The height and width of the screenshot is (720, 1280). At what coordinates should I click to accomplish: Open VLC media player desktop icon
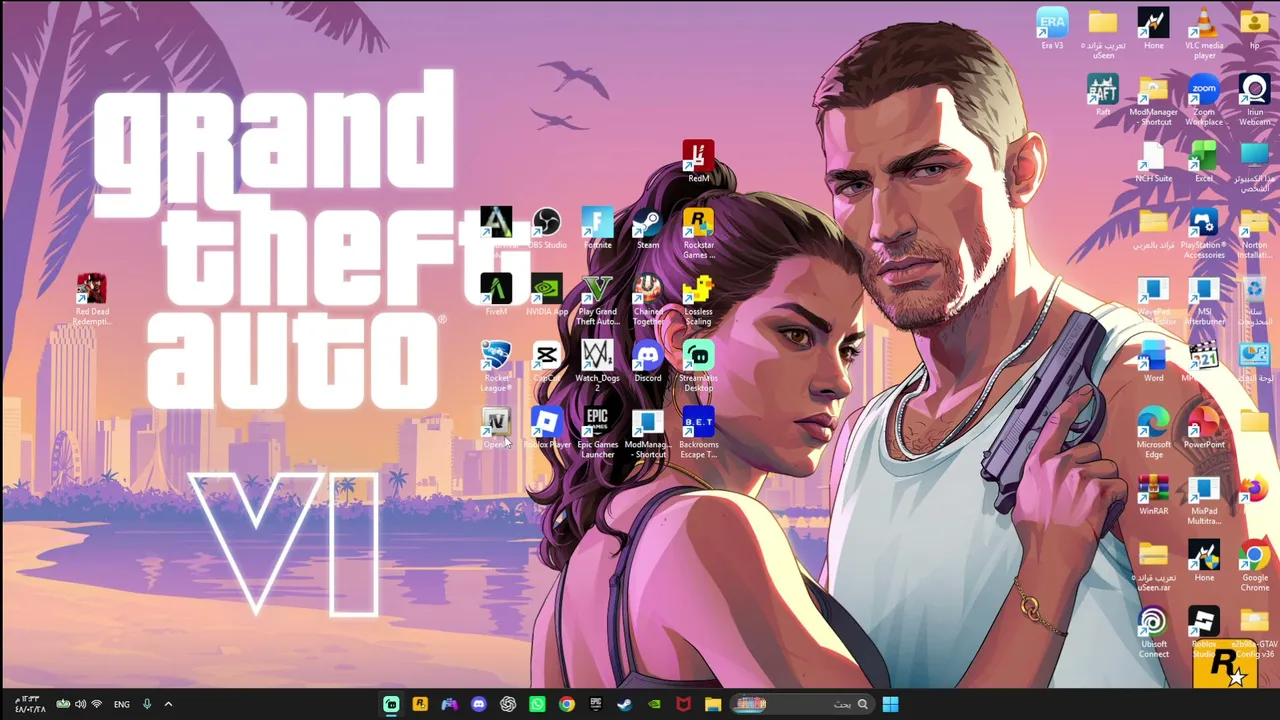coord(1204,34)
